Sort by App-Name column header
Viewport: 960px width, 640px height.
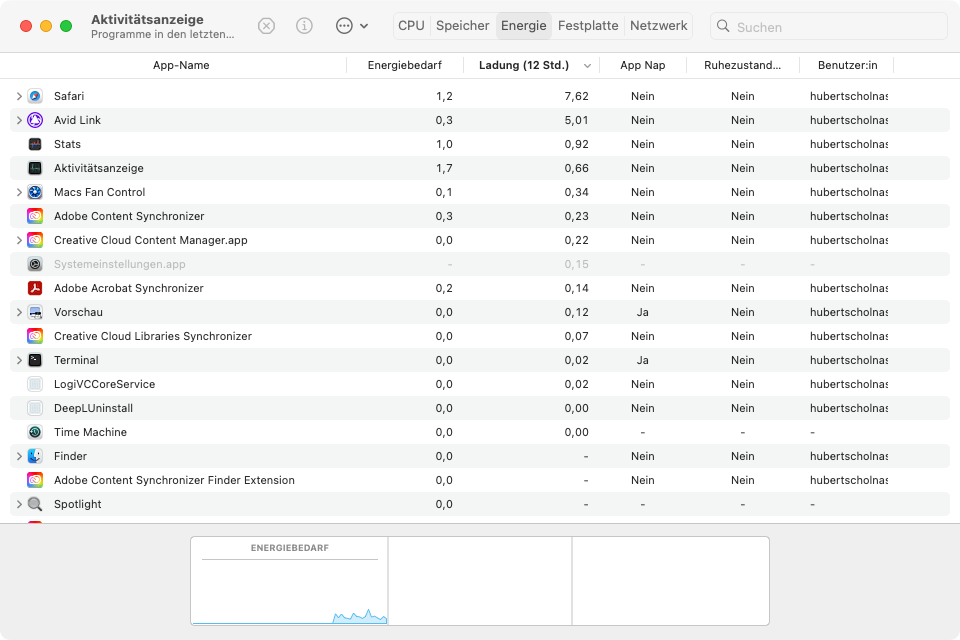pos(181,65)
